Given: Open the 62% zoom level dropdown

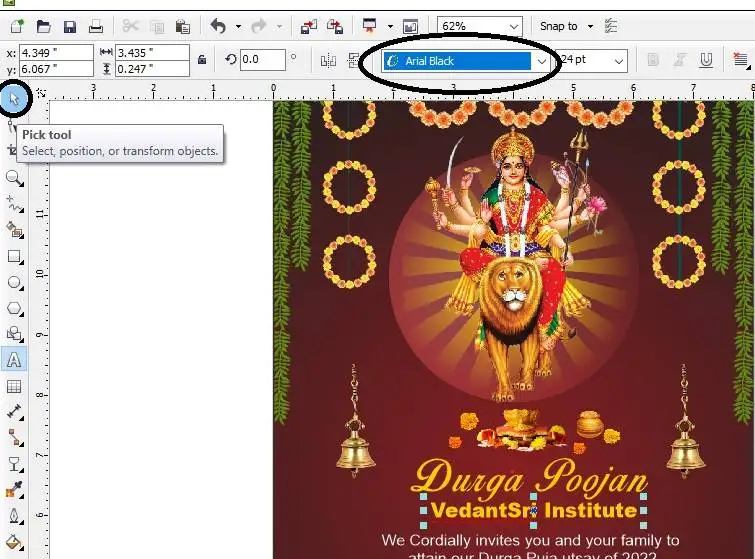Looking at the screenshot, I should point(480,26).
